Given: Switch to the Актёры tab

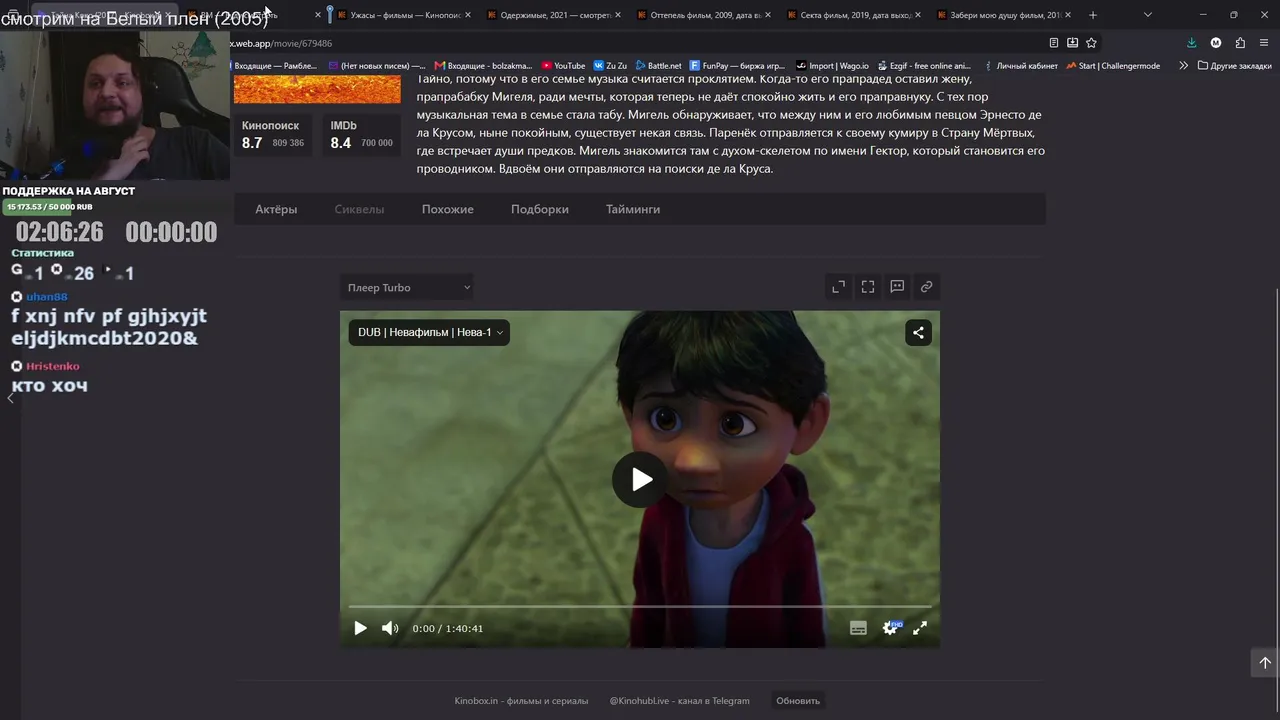Looking at the screenshot, I should tap(276, 209).
